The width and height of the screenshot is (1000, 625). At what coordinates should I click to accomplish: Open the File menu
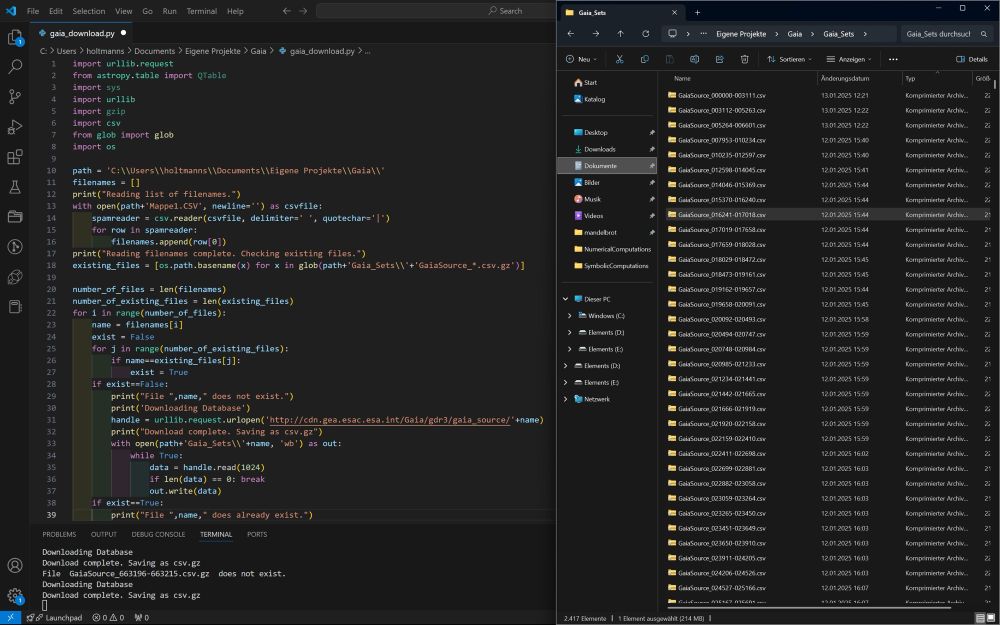click(x=33, y=11)
